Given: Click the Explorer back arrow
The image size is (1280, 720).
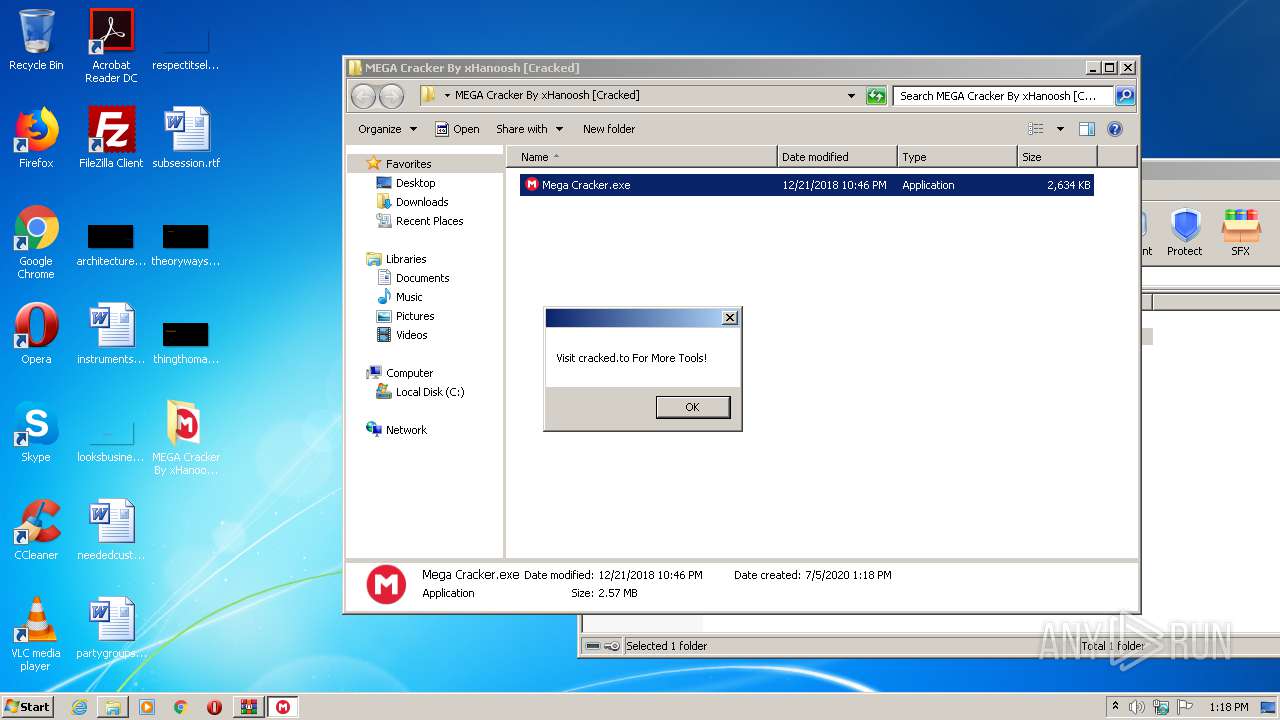Looking at the screenshot, I should coord(363,96).
